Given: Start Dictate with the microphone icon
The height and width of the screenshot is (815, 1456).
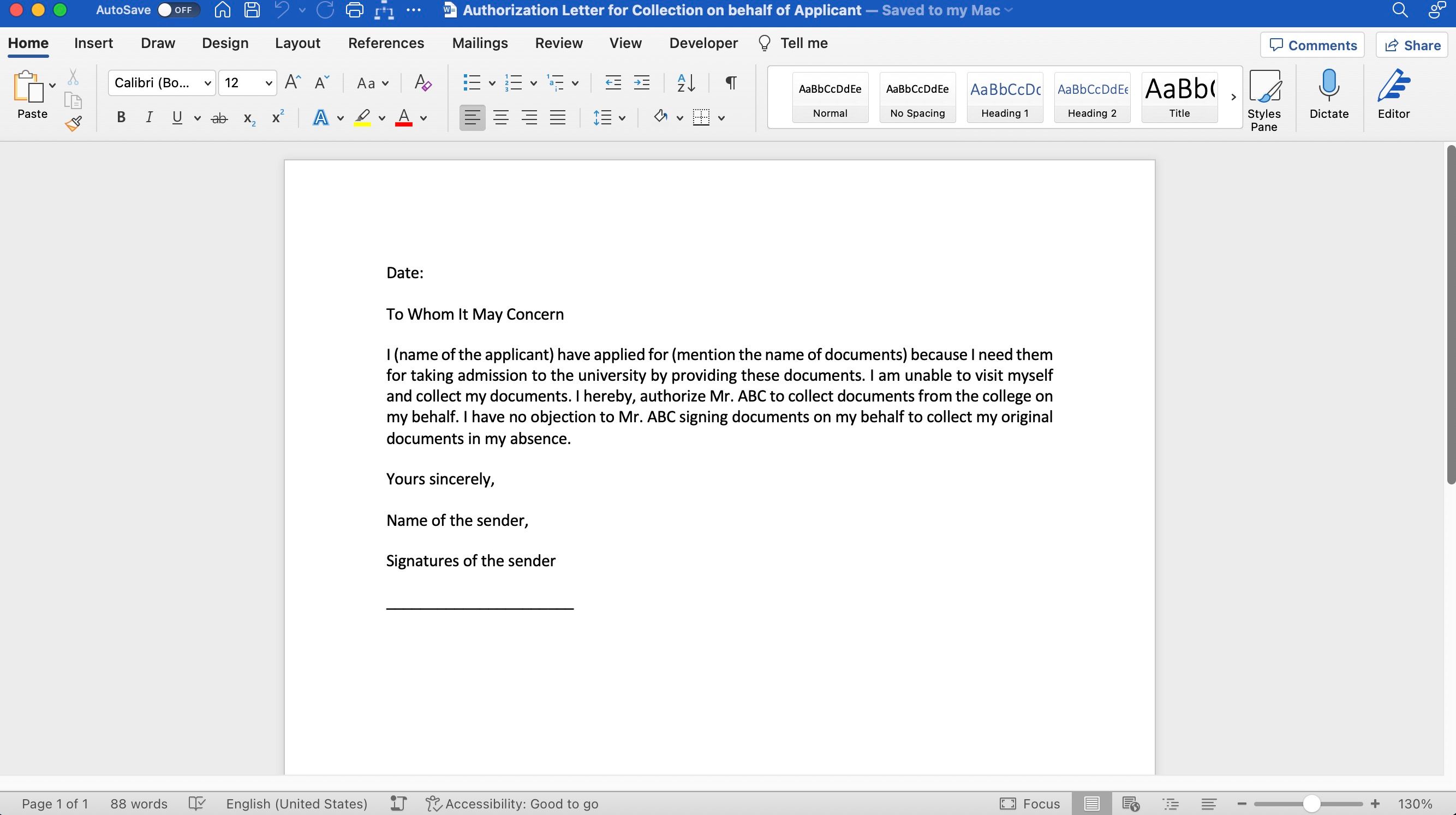Looking at the screenshot, I should [x=1328, y=94].
